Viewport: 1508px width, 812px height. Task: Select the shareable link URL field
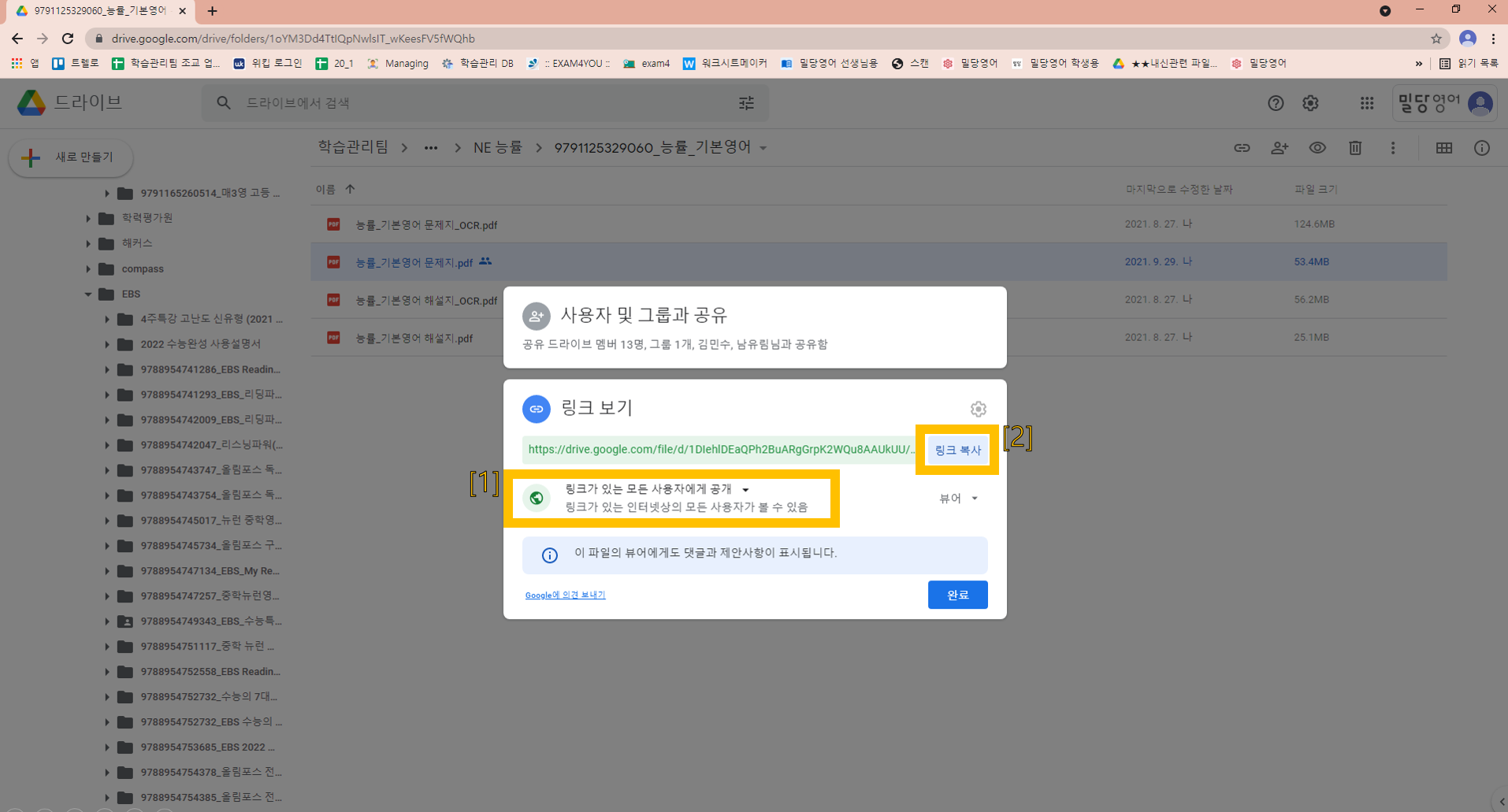pyautogui.click(x=720, y=450)
